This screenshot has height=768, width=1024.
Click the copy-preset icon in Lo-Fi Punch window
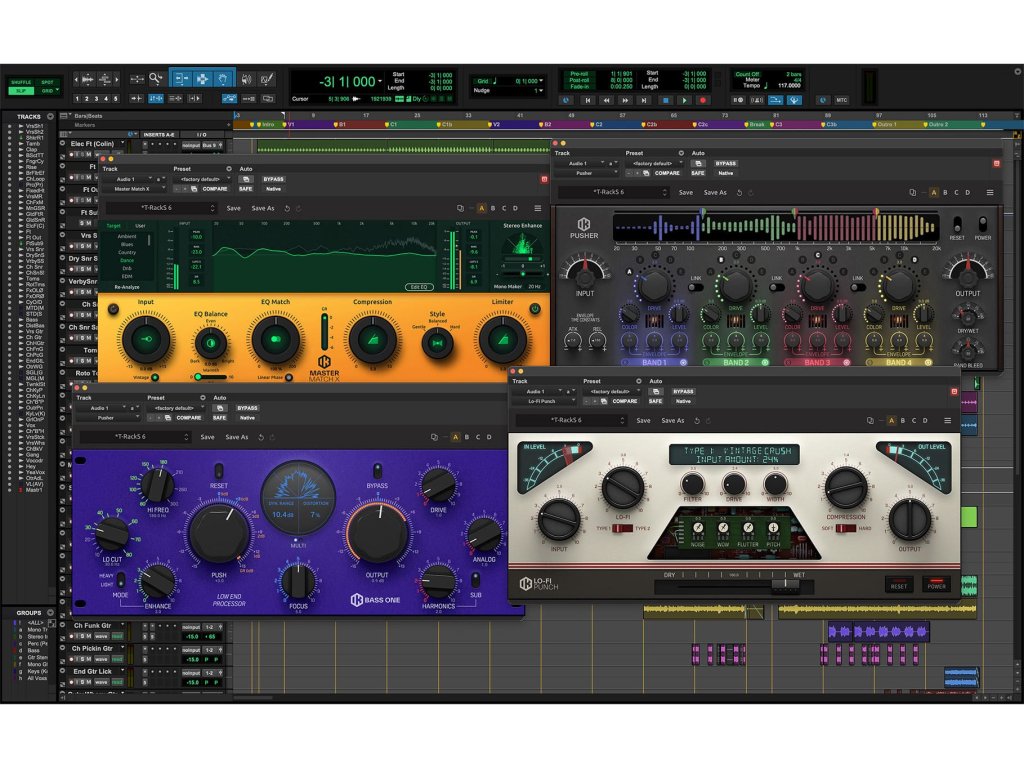point(870,421)
